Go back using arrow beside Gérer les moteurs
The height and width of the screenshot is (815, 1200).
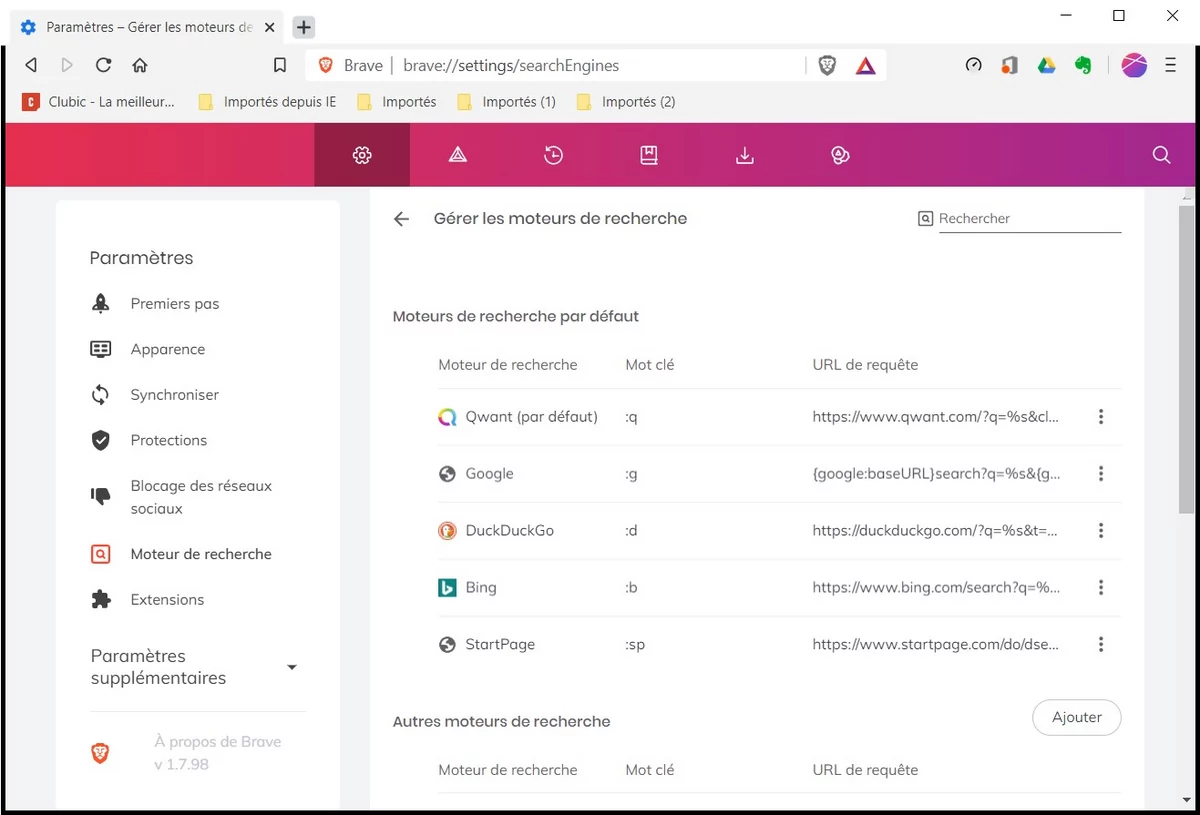pos(402,219)
